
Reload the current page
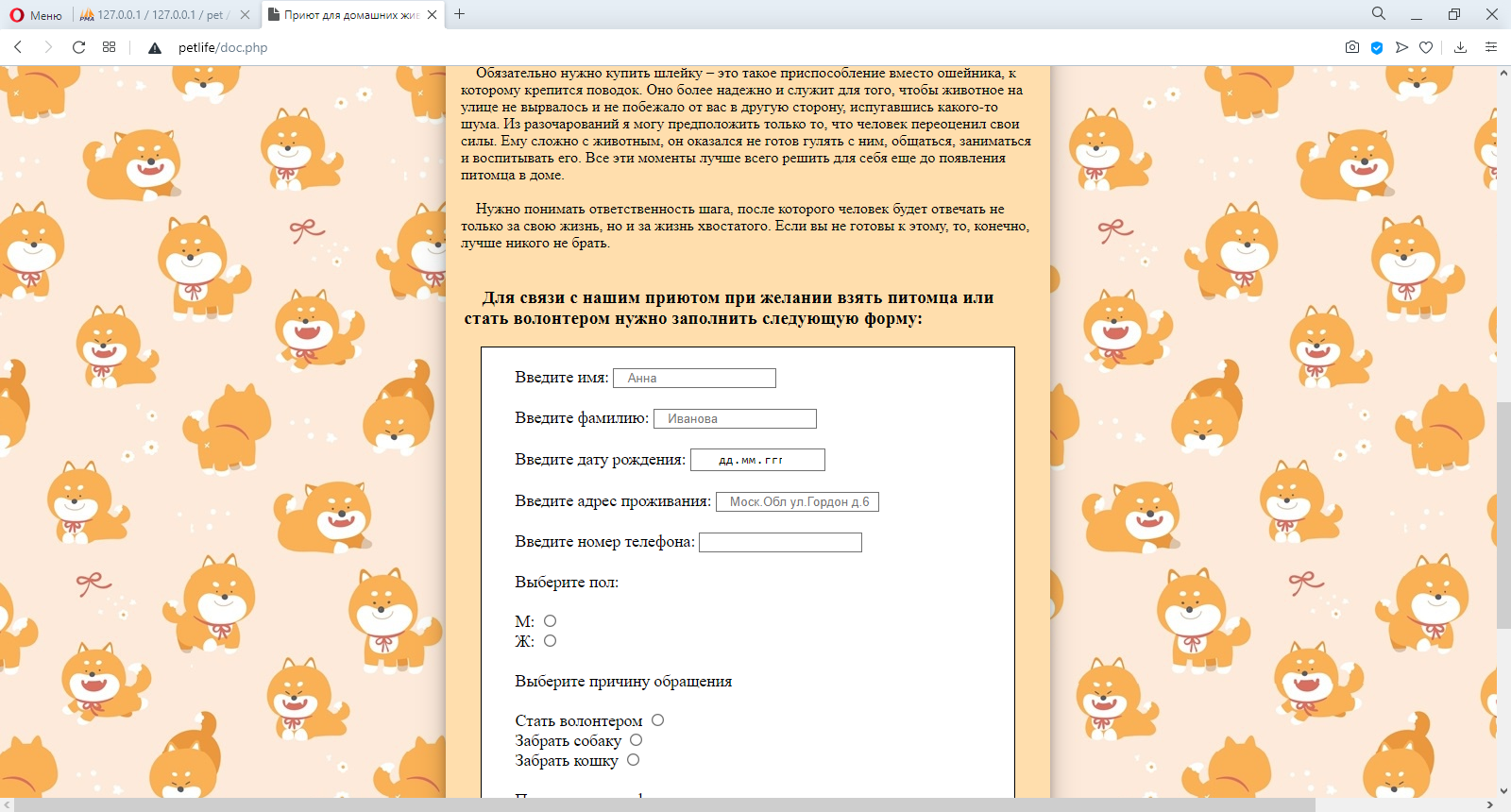[x=78, y=47]
